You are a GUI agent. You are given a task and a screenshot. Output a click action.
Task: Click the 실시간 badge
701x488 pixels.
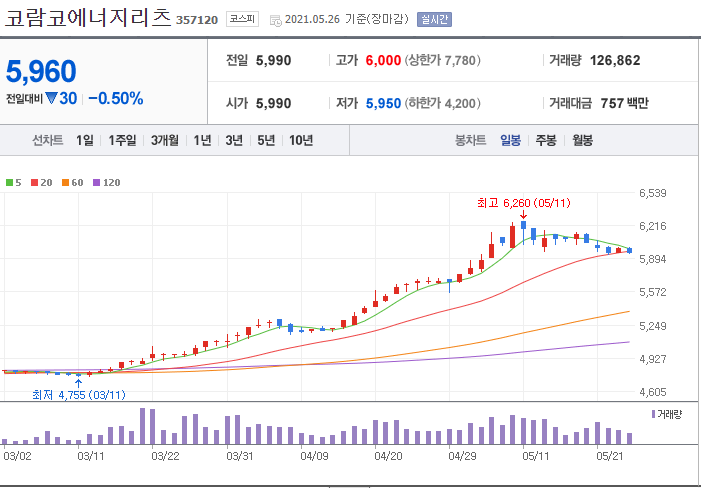(x=434, y=20)
